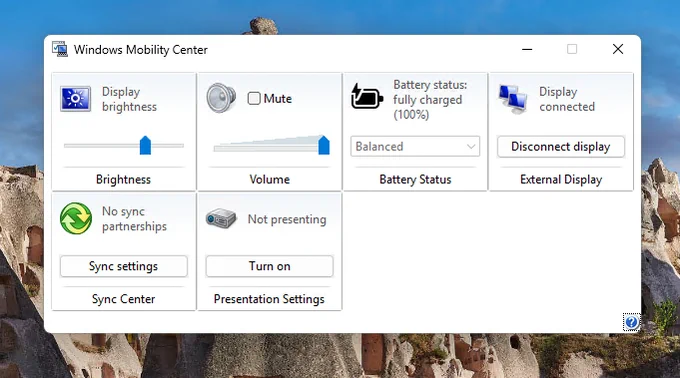Check the Mute checkbox
The height and width of the screenshot is (378, 680).
coord(254,98)
